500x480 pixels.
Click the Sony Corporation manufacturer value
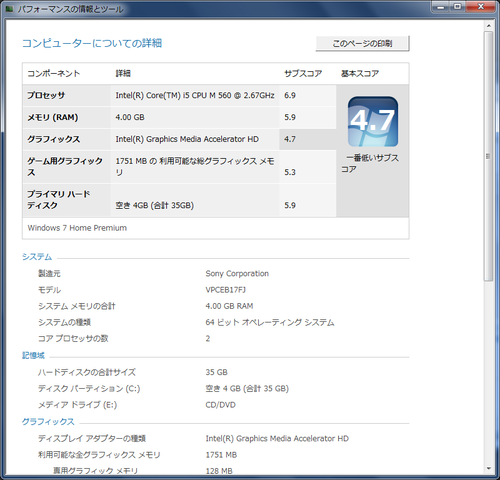coord(237,274)
